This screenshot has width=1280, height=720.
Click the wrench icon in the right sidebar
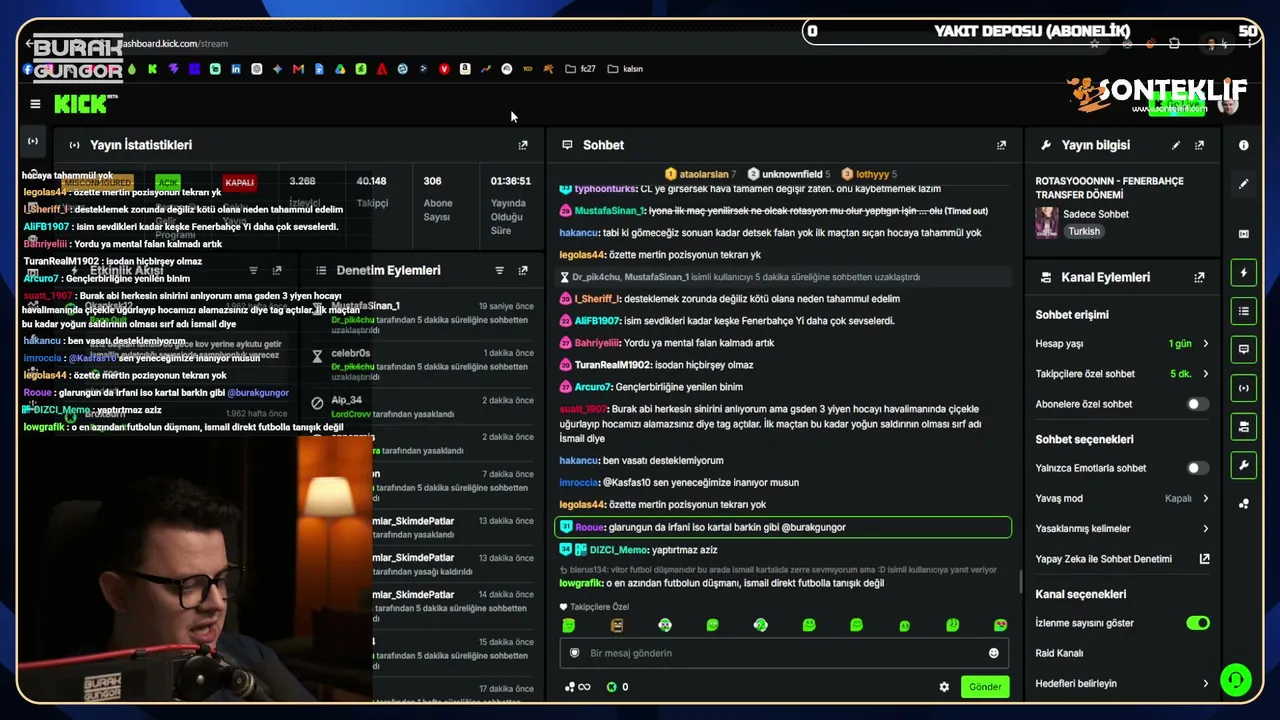tap(1244, 465)
